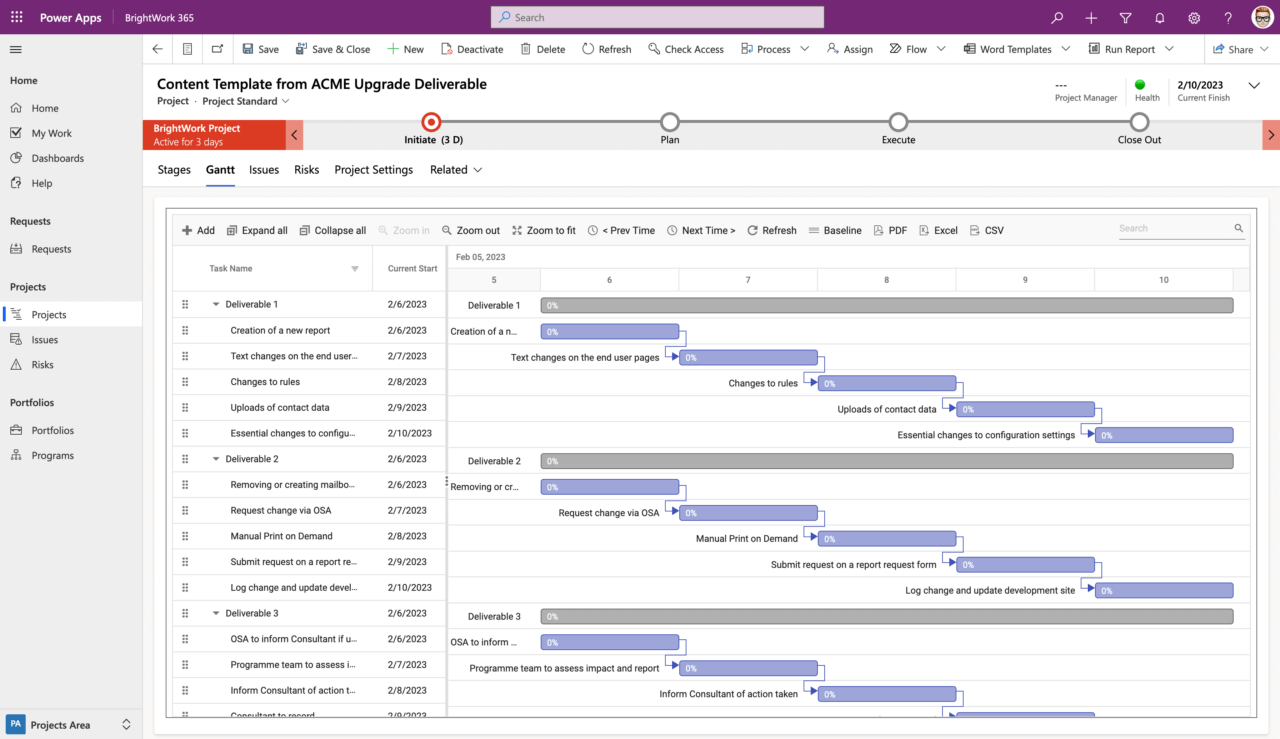Image resolution: width=1280 pixels, height=739 pixels.
Task: Collapse the BrightWork Project stage panel
Action: point(295,133)
